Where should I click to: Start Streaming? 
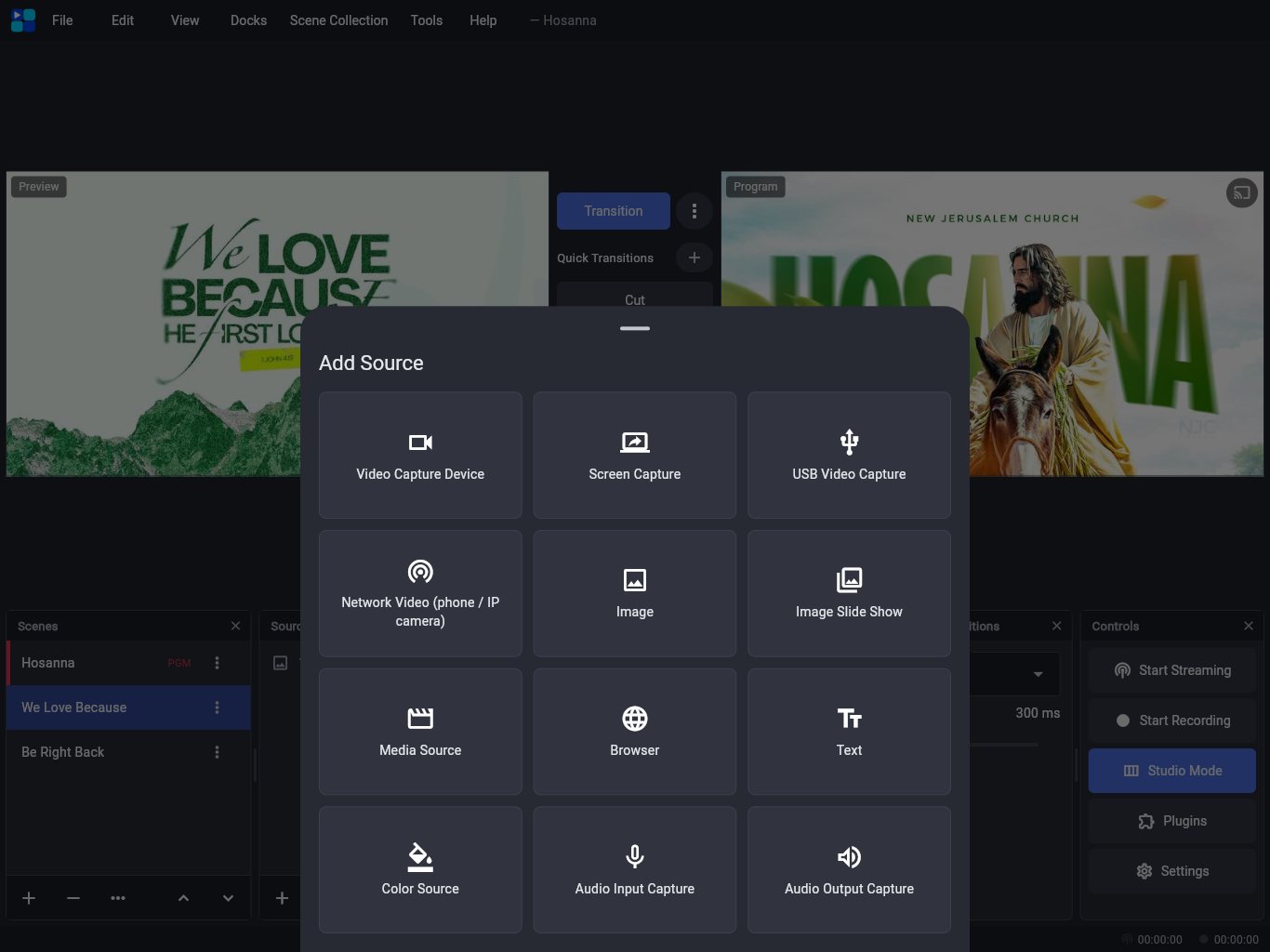(1172, 670)
